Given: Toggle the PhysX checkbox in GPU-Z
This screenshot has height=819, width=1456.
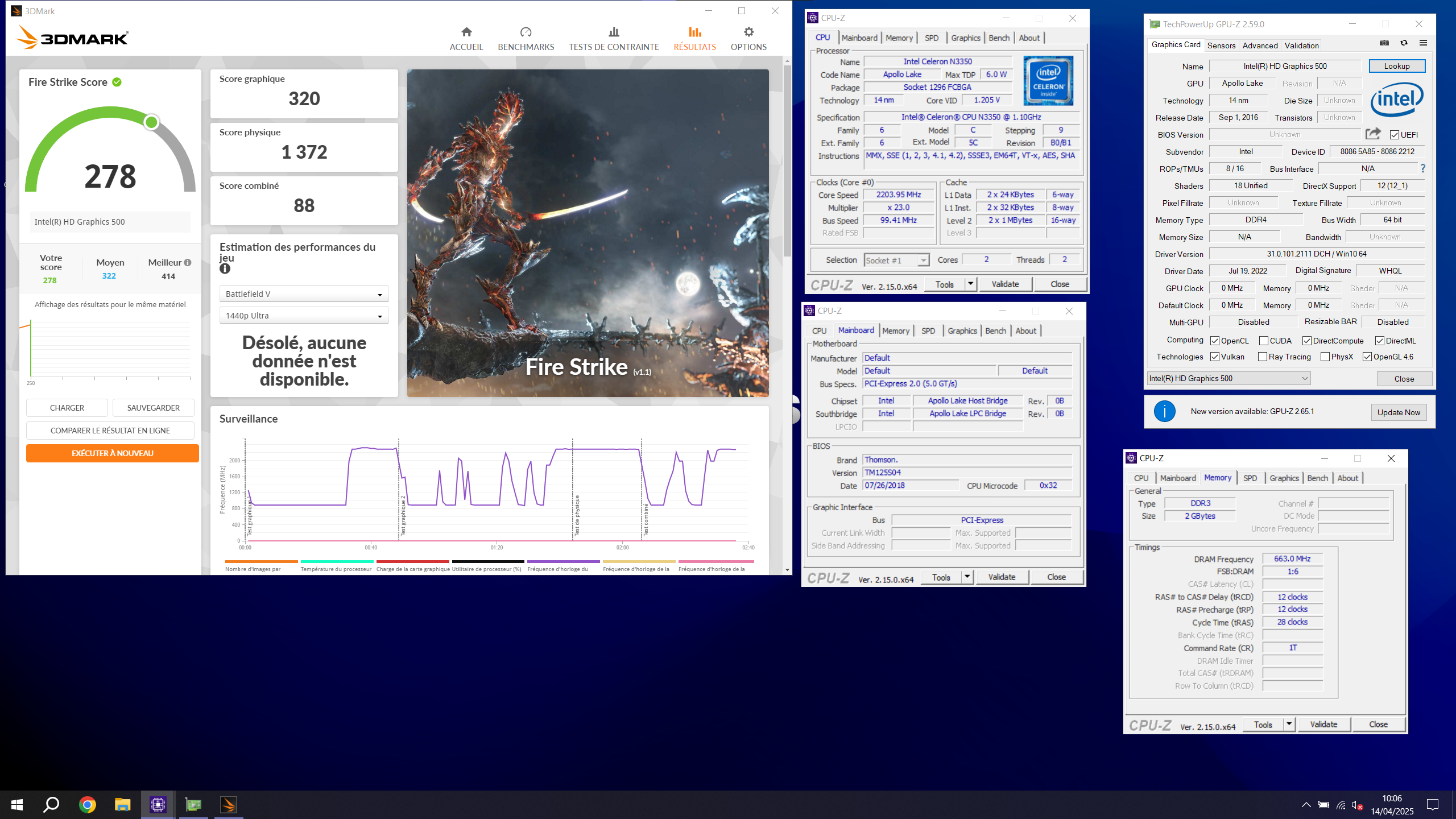Looking at the screenshot, I should pos(1325,357).
